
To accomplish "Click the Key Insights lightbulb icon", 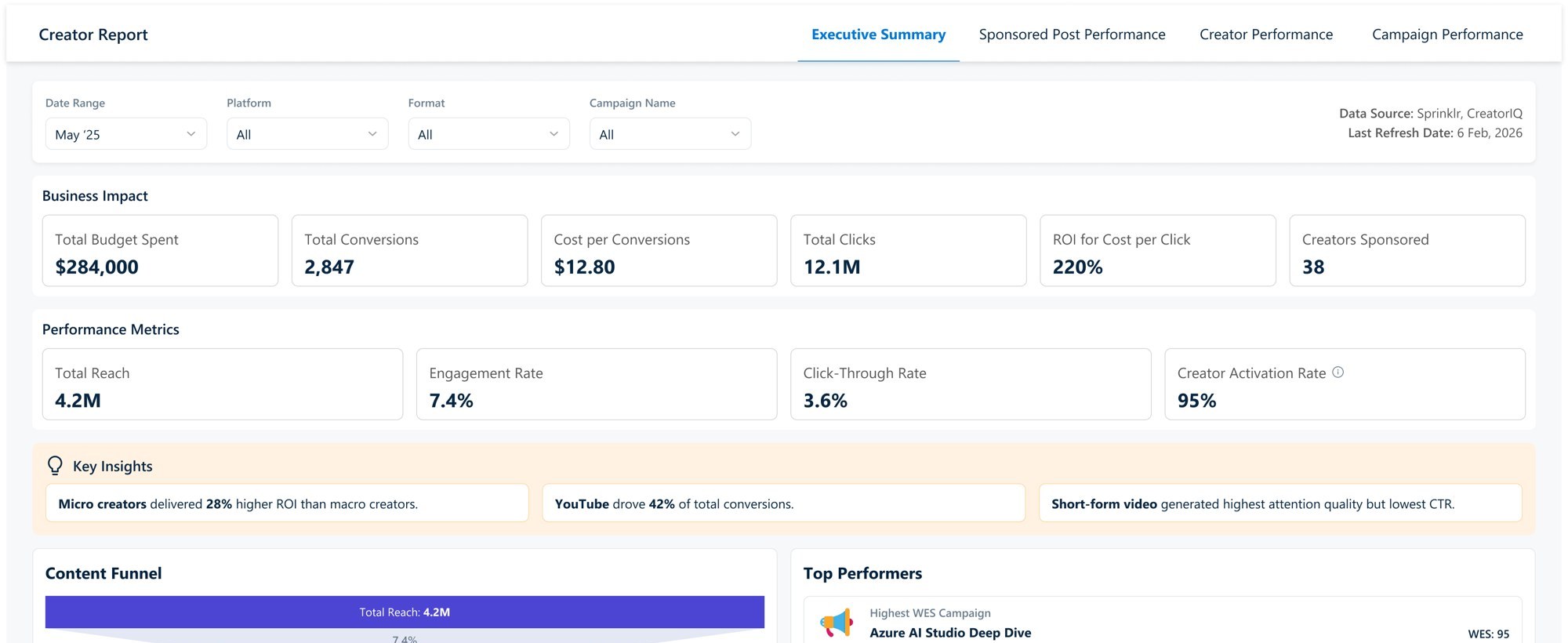I will [55, 466].
